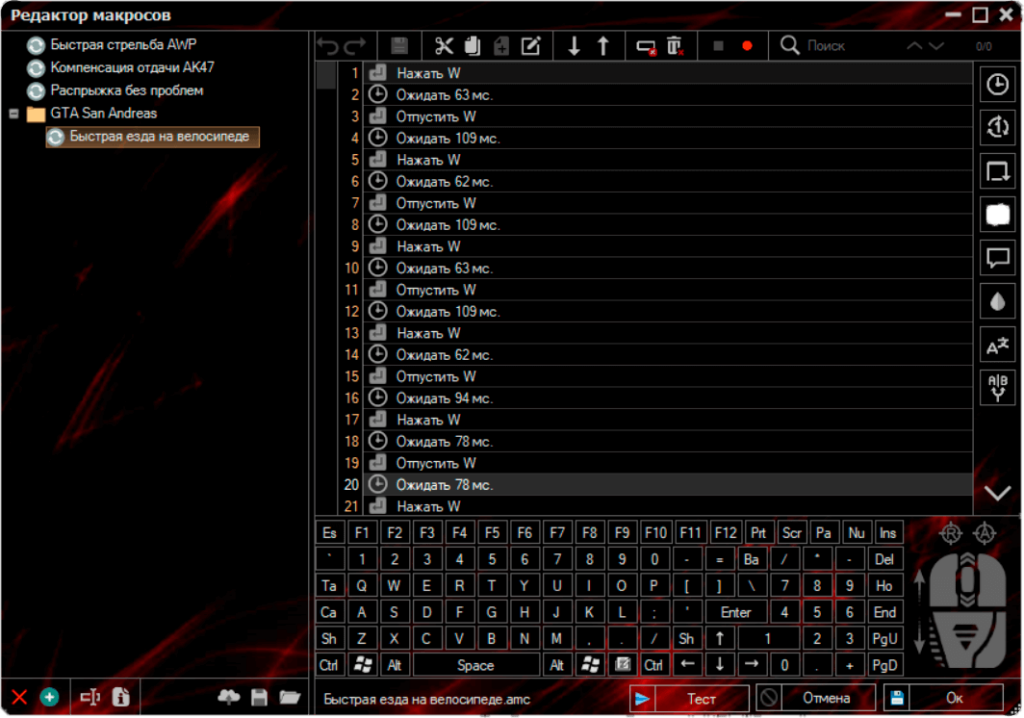Screen dimensions: 1024x718
Task: Click the water drop color icon
Action: [997, 301]
